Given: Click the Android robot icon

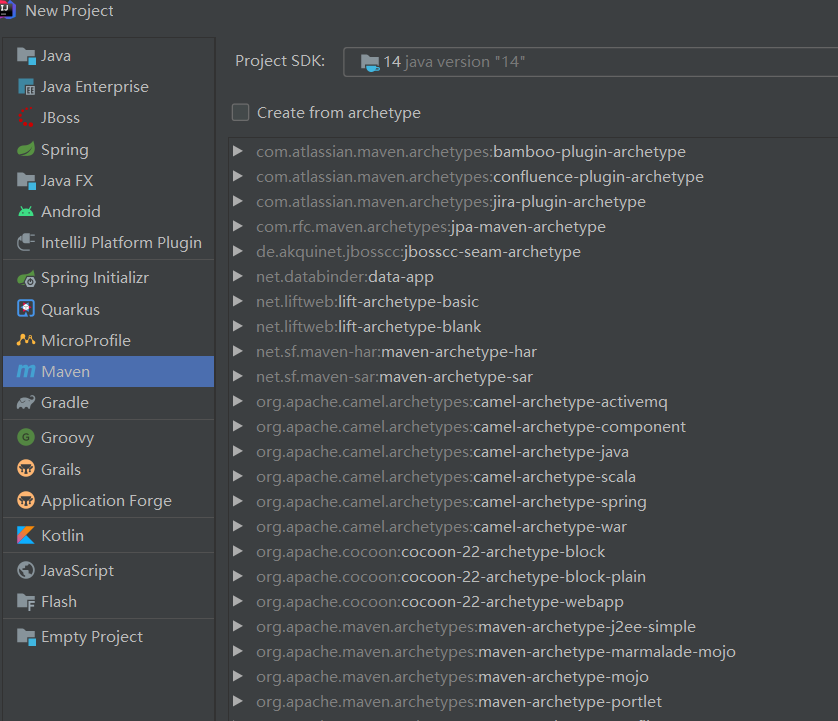Looking at the screenshot, I should point(26,212).
